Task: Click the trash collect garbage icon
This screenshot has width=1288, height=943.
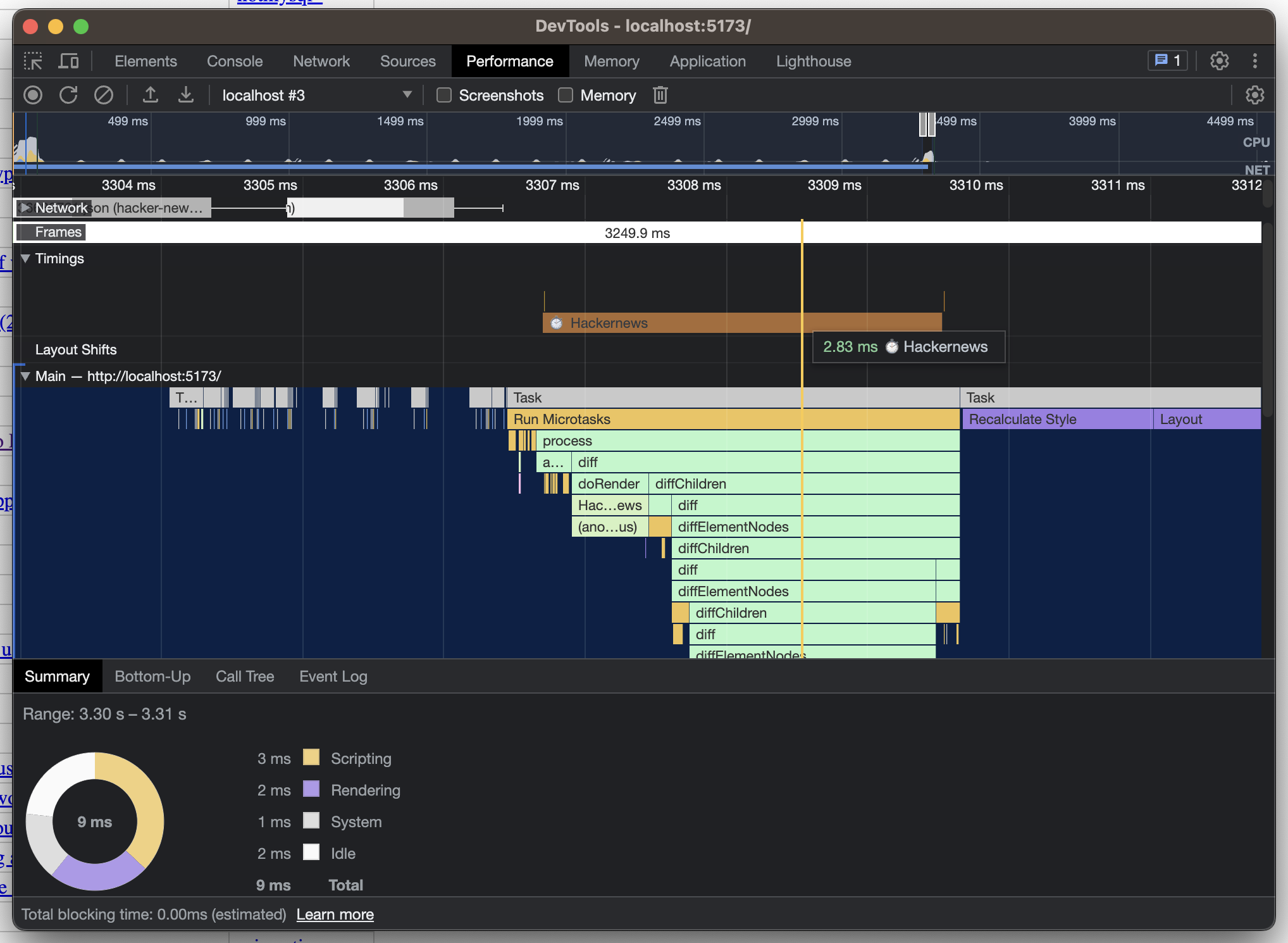Action: click(660, 96)
